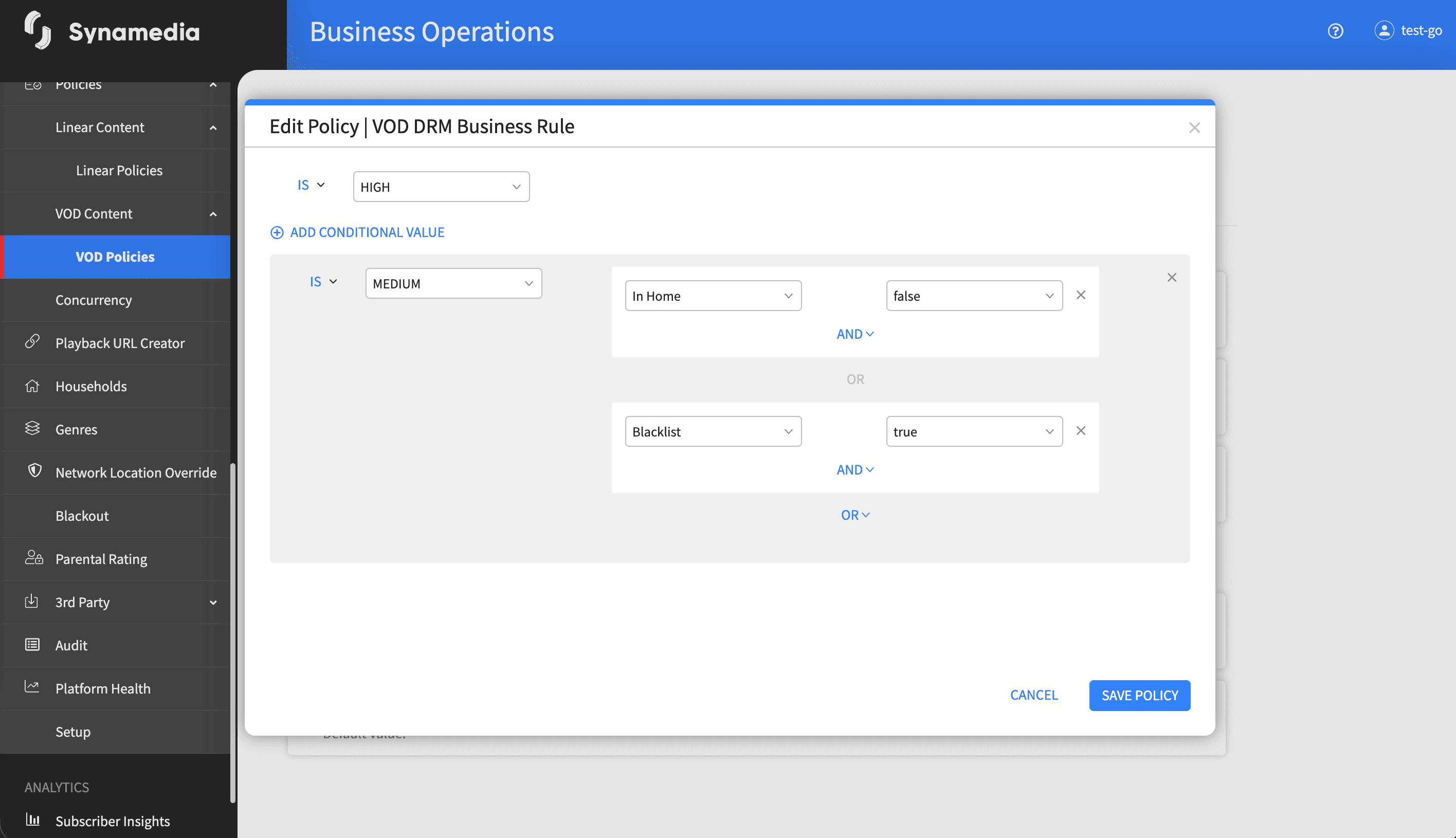
Task: Open the Genres page
Action: tap(76, 429)
